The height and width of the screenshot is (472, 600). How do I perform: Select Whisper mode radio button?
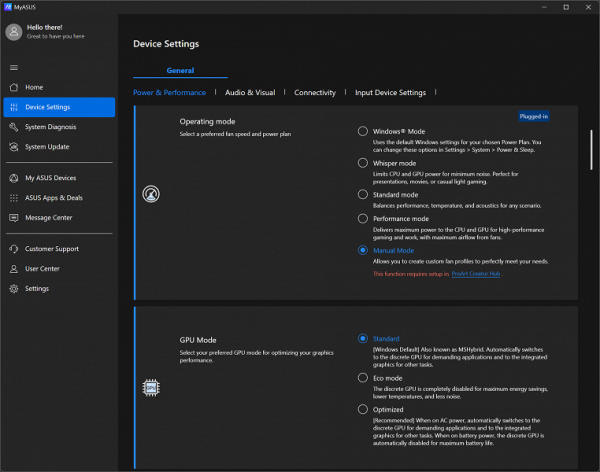click(x=363, y=163)
